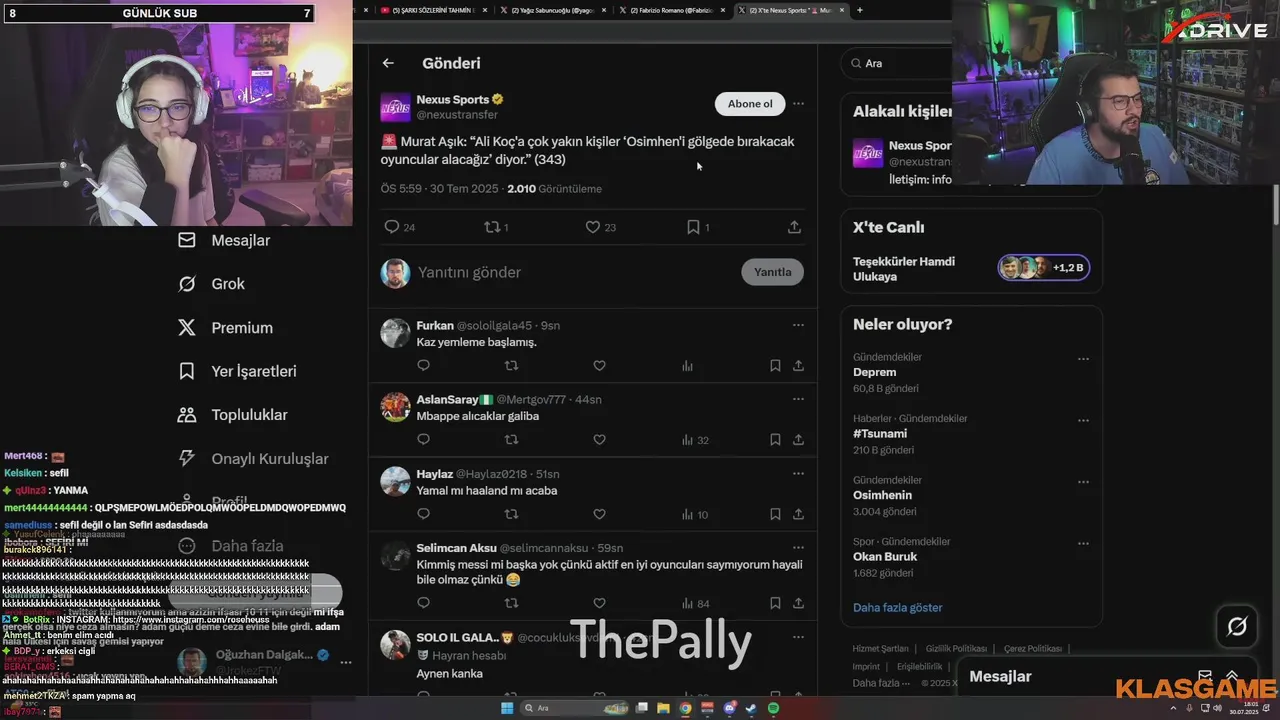Reply to Furkan's comment
1280x720 pixels.
pyautogui.click(x=423, y=366)
